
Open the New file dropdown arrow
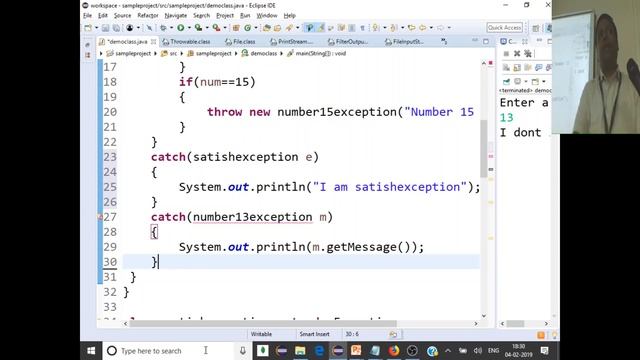tap(97, 28)
